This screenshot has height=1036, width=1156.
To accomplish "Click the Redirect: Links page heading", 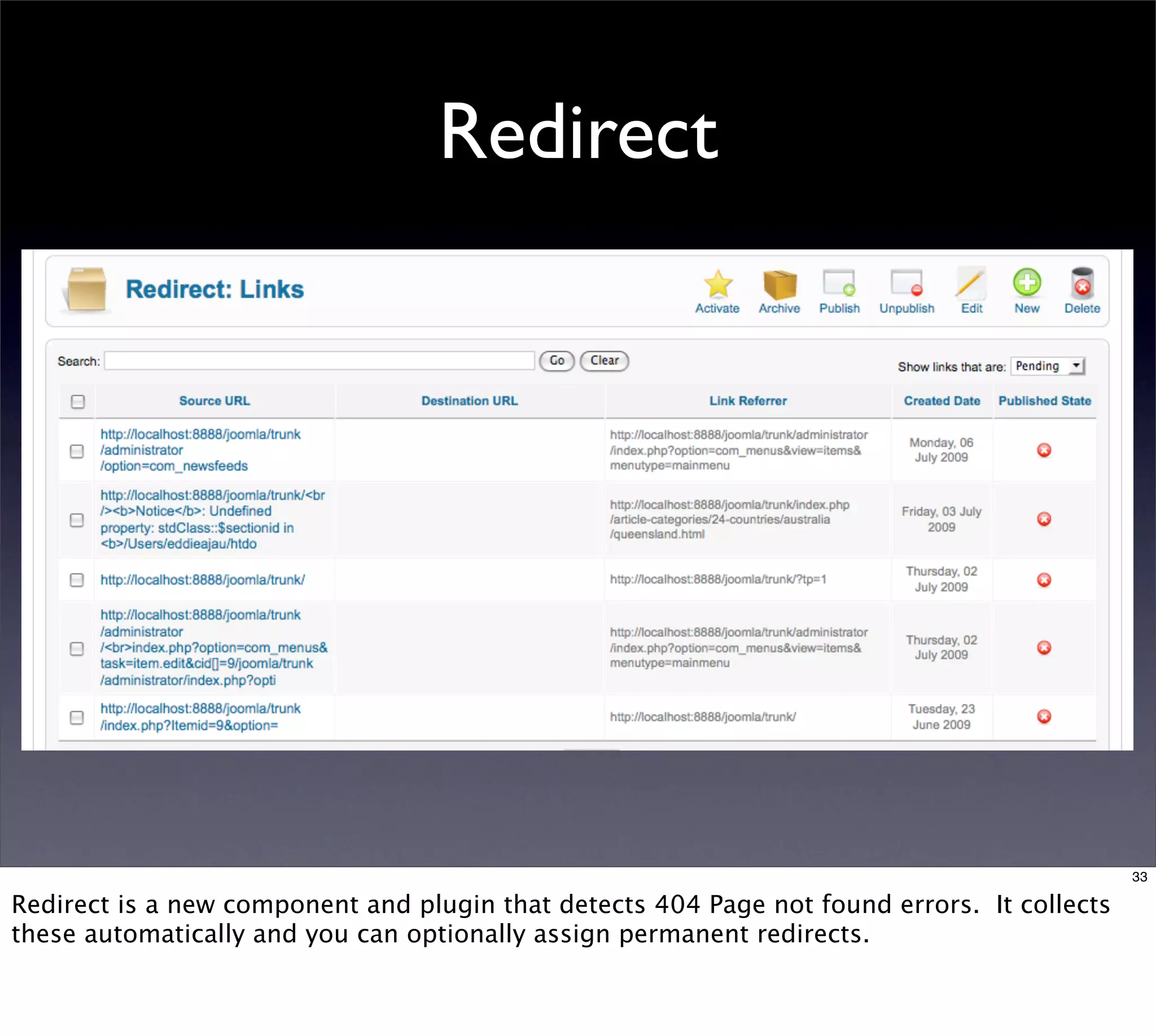I will coord(214,289).
